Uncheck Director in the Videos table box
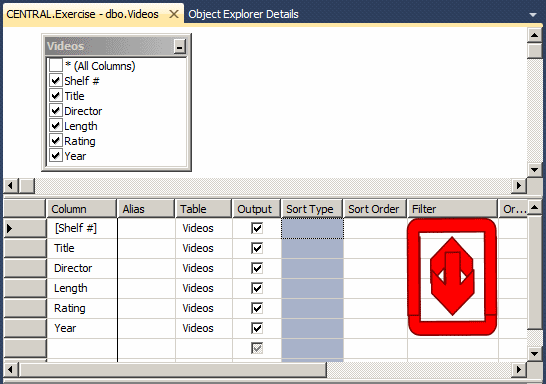Image resolution: width=546 pixels, height=384 pixels. click(56, 111)
